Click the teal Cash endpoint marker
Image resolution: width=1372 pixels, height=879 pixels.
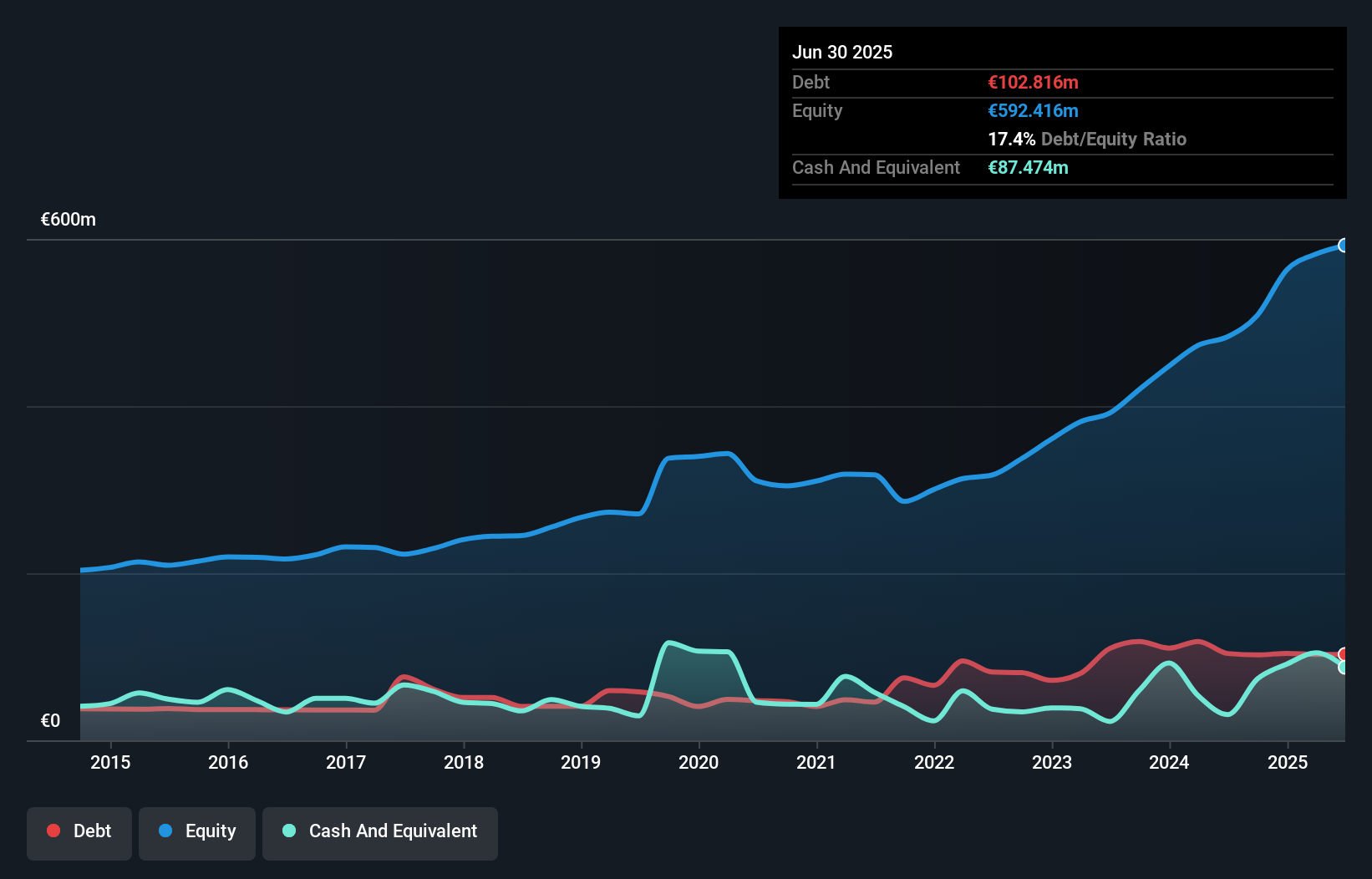coord(1344,667)
